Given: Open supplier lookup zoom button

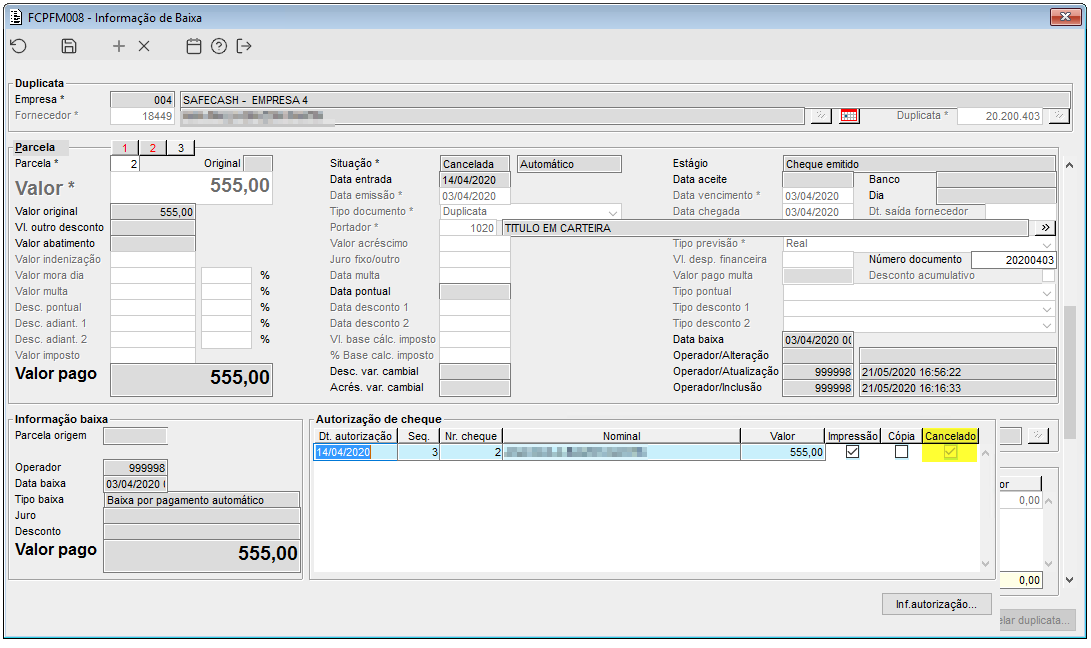Looking at the screenshot, I should tap(821, 116).
